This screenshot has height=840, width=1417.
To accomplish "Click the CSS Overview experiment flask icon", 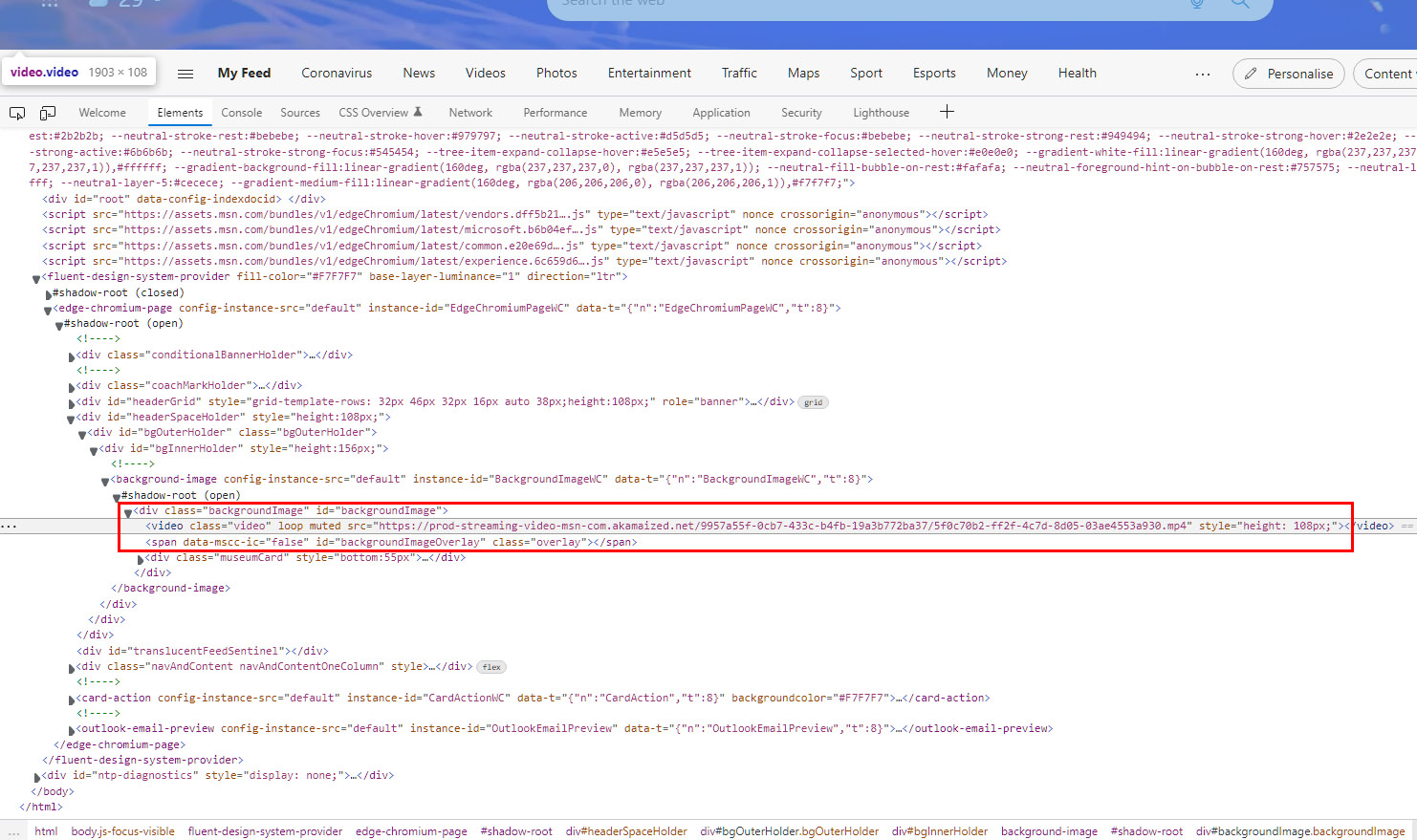I will pos(418,112).
